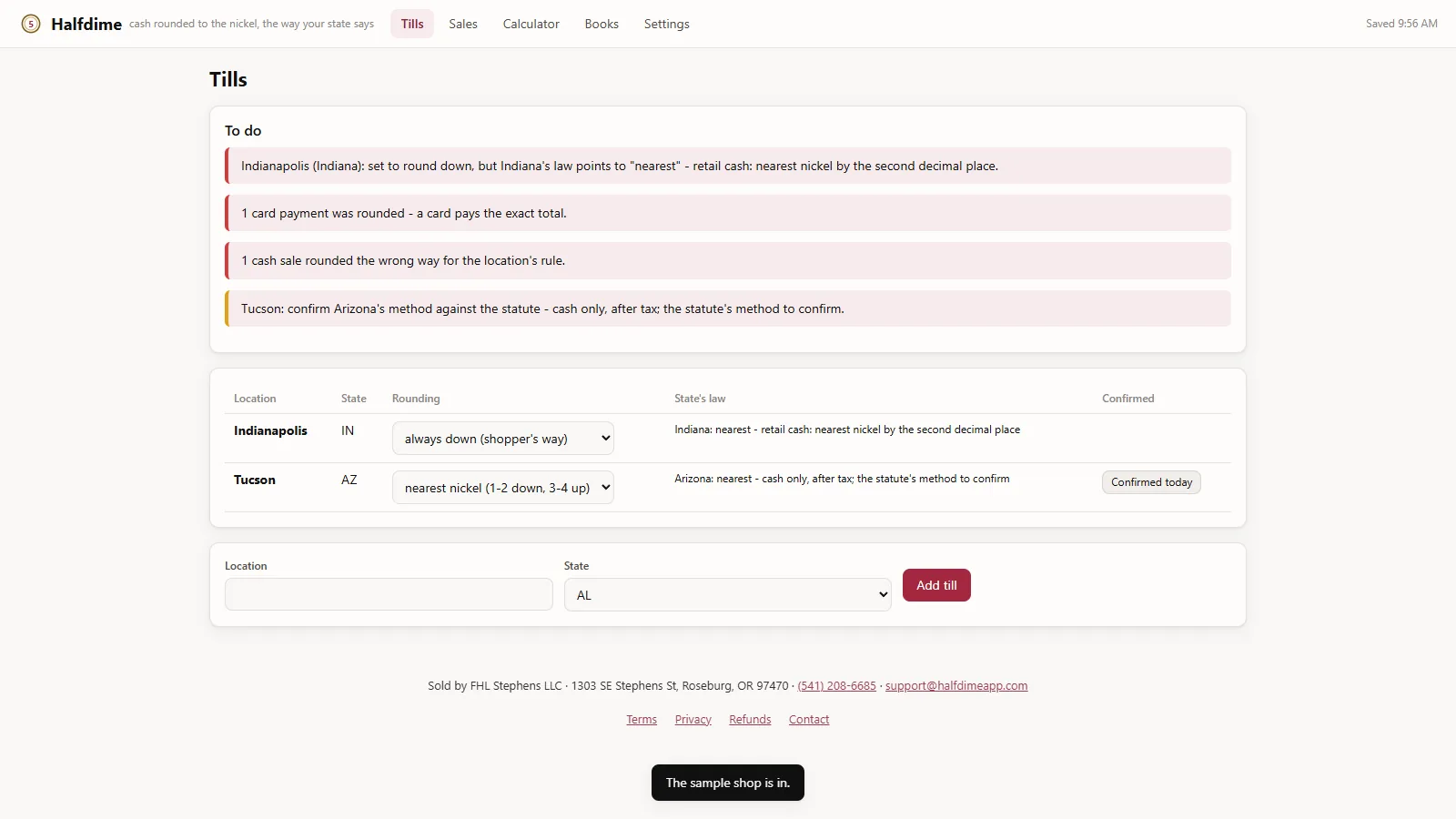Open the support@halfdimeapp.com email link
This screenshot has height=819, width=1456.
tap(956, 686)
